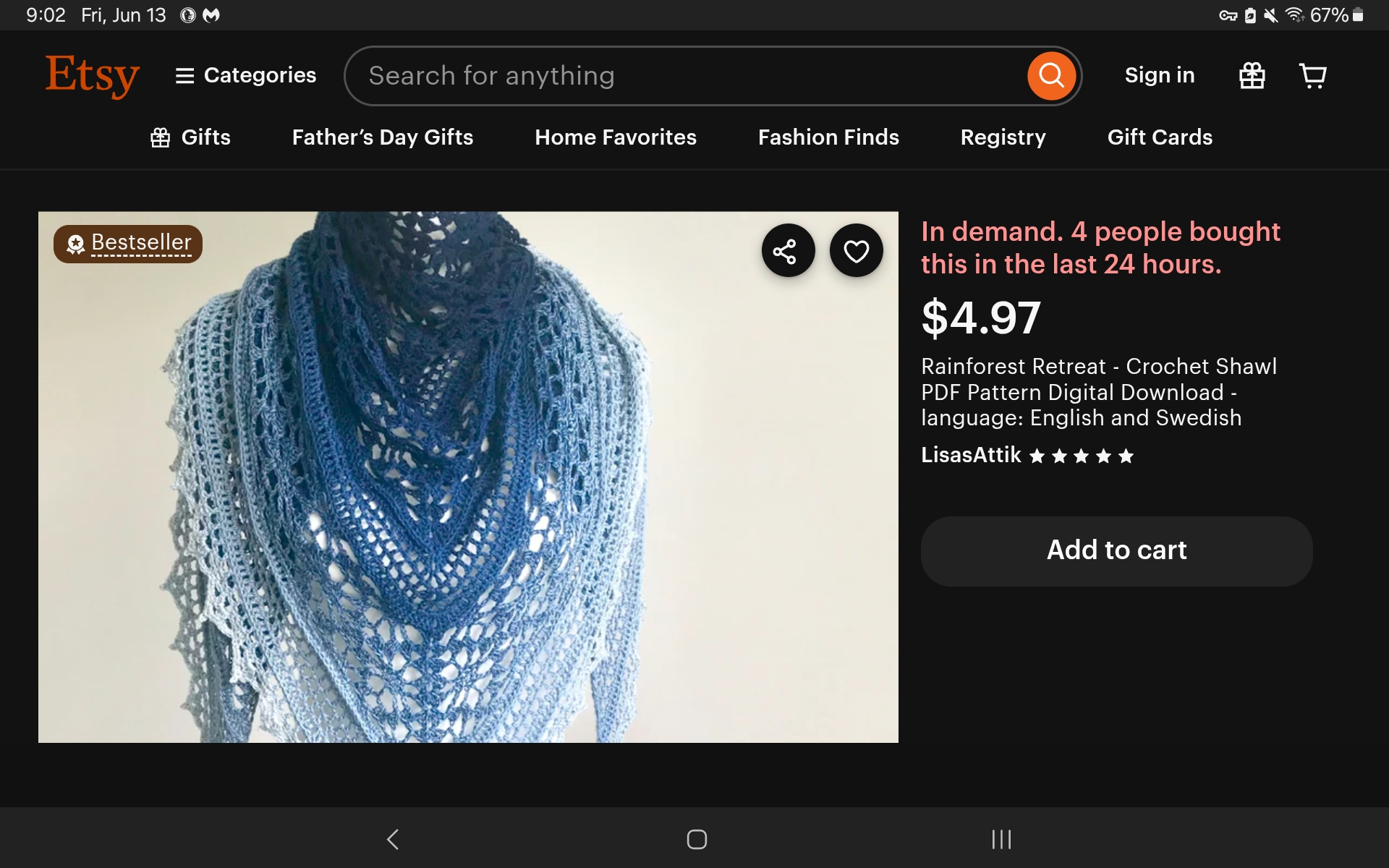Click the Etsy logo
Screen dimensions: 1389x868
(92, 75)
